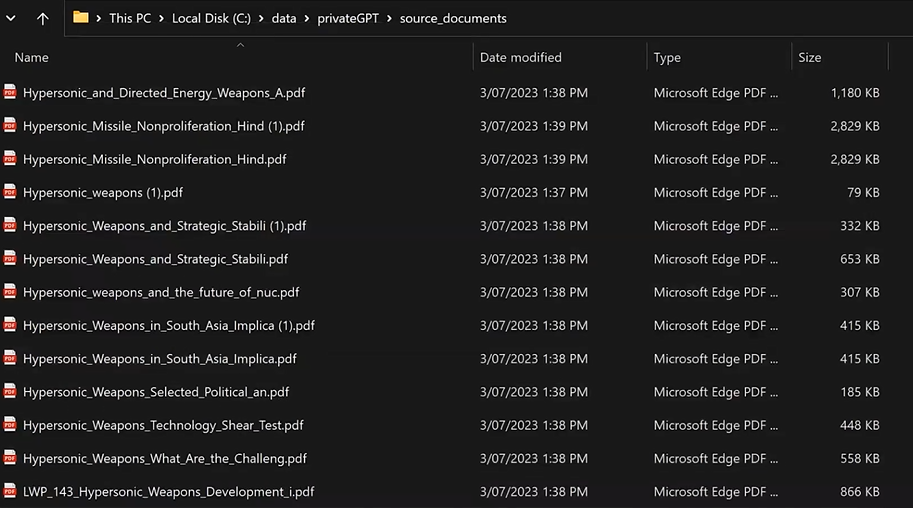The width and height of the screenshot is (913, 508).
Task: Open the recent locations dropdown chevron
Action: pos(10,19)
